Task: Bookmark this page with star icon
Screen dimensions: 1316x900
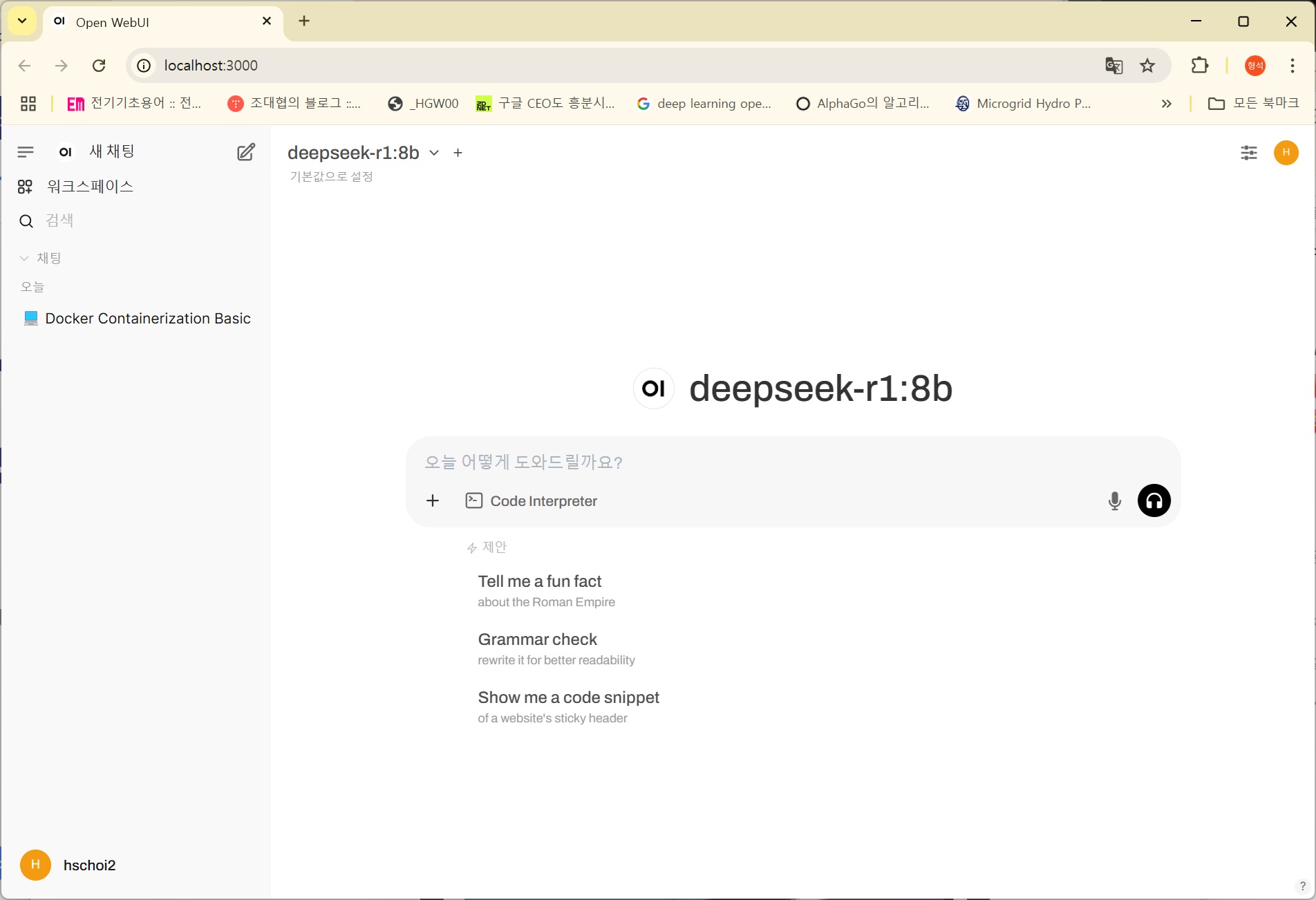Action: tap(1147, 66)
